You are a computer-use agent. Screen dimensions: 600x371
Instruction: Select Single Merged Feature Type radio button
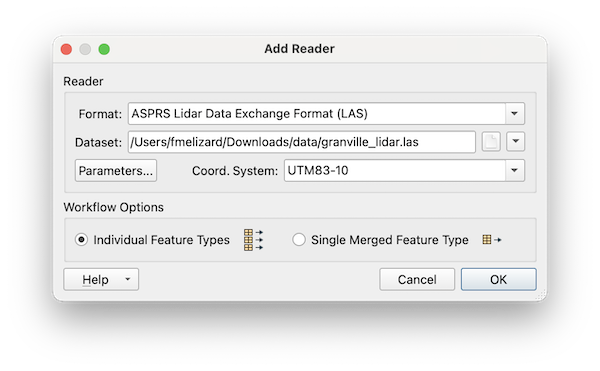click(x=298, y=240)
